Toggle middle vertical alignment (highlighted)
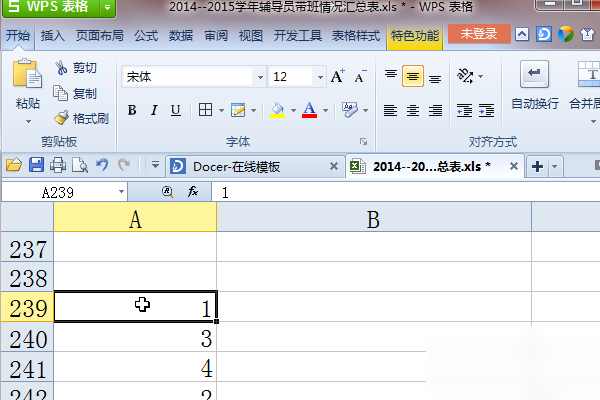The image size is (600, 400). [412, 76]
